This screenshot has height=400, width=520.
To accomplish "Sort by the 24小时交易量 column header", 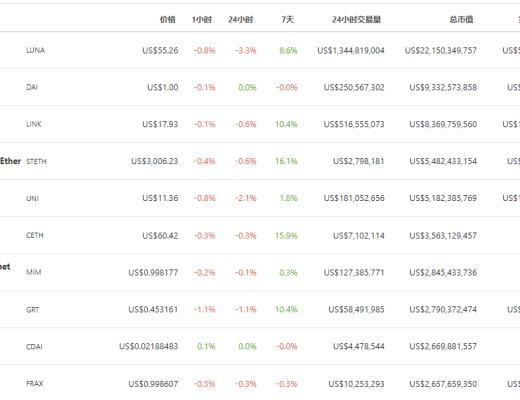I will click(356, 20).
